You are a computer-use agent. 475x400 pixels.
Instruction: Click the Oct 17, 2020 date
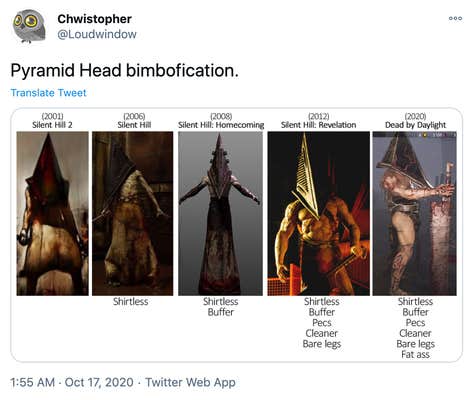(x=99, y=382)
